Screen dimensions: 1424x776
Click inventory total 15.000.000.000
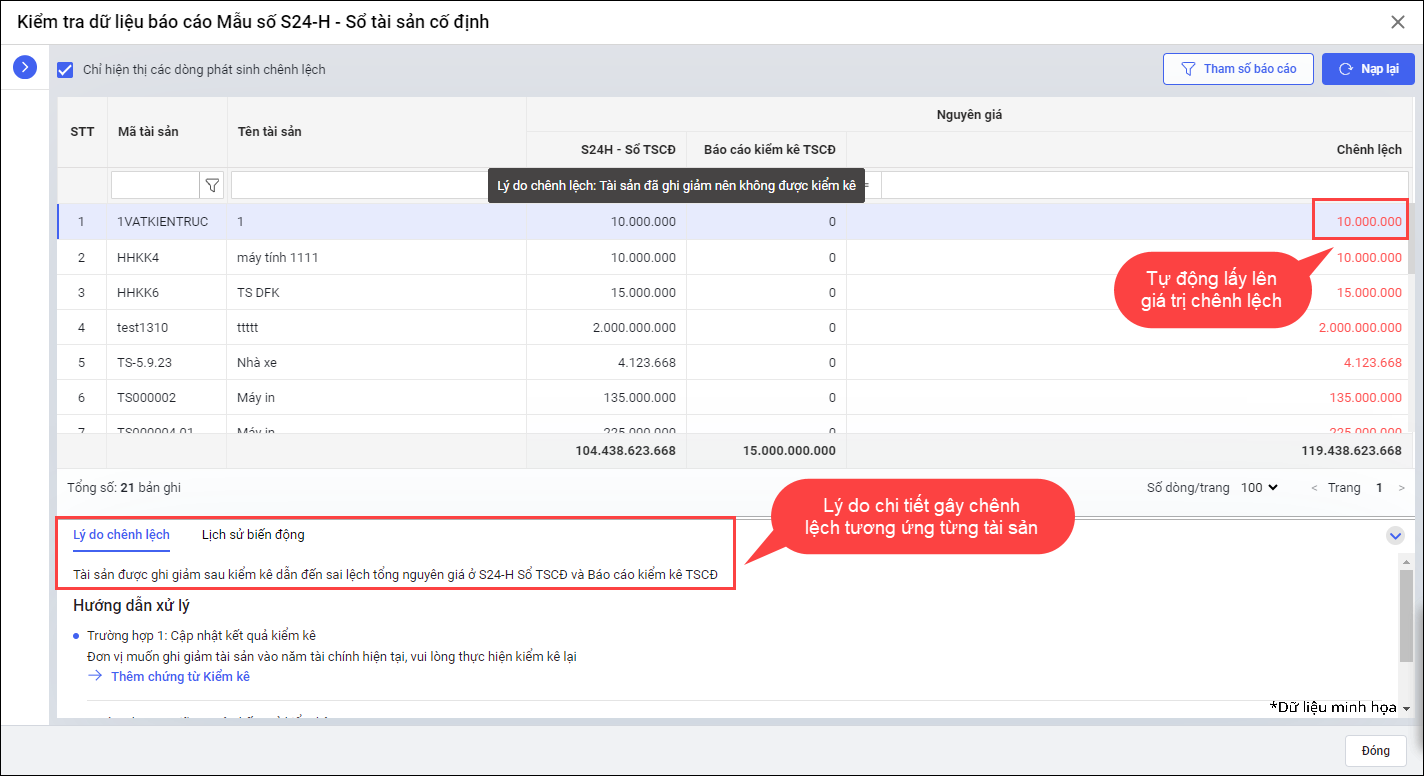click(x=790, y=451)
